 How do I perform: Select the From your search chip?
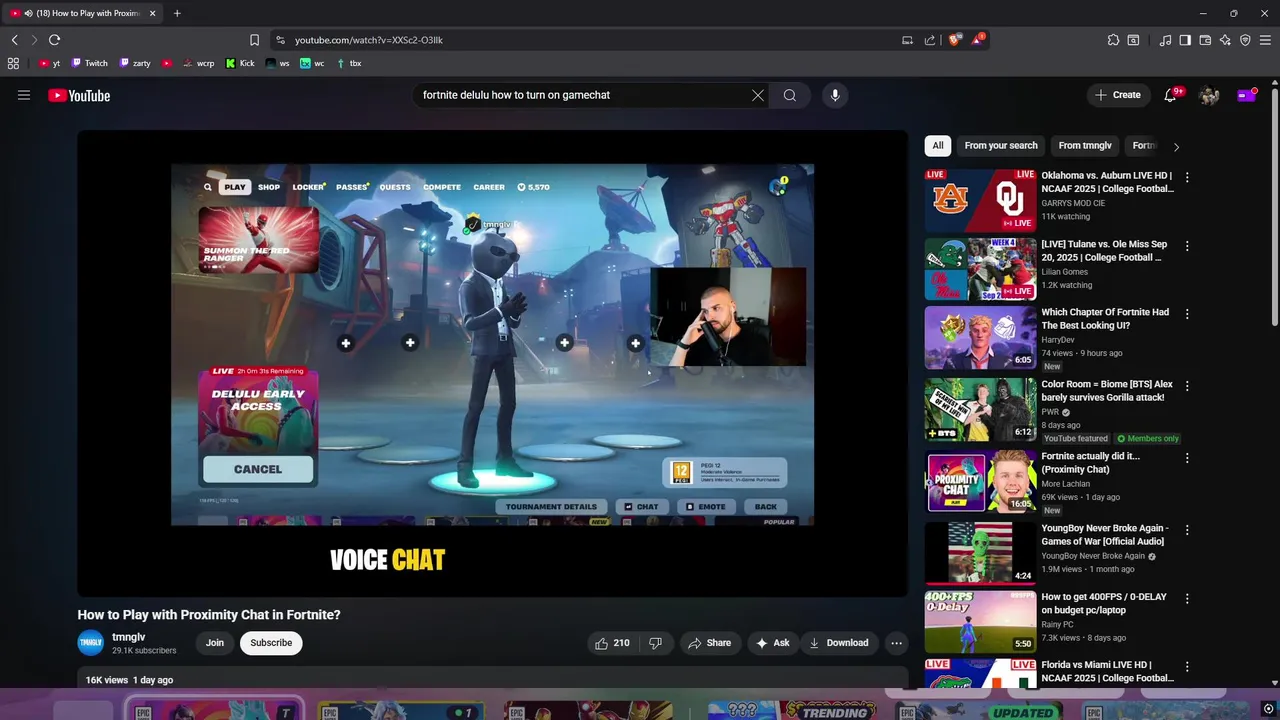(1001, 146)
